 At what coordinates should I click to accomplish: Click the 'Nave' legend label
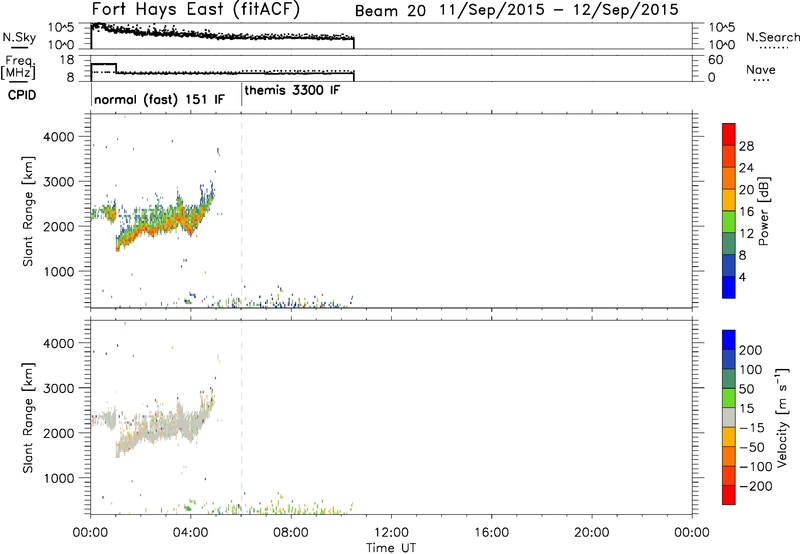point(761,69)
